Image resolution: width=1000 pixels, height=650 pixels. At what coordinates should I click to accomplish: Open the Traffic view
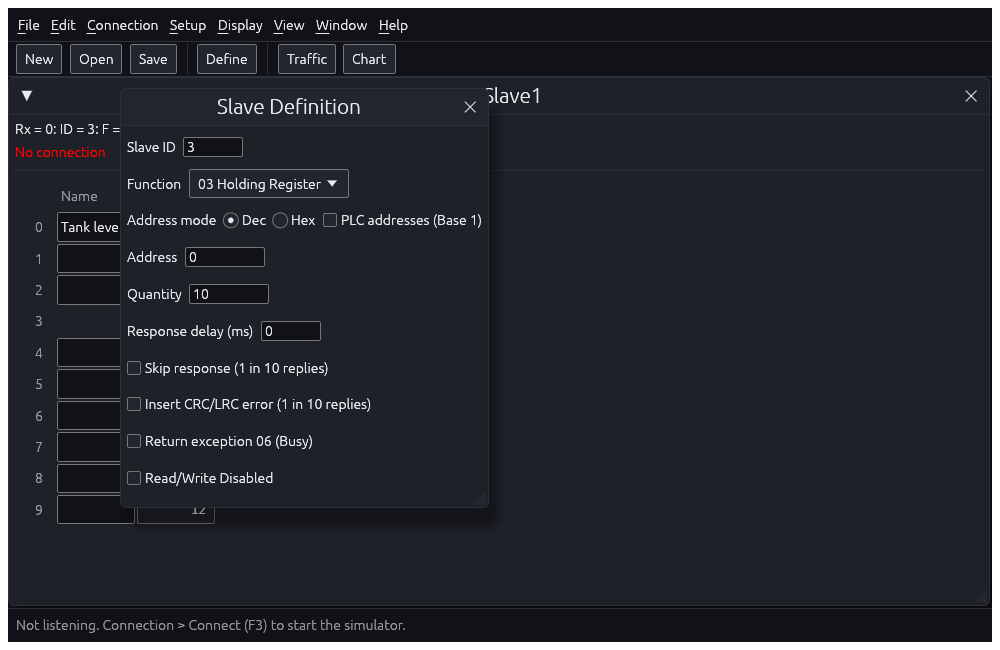(x=307, y=59)
